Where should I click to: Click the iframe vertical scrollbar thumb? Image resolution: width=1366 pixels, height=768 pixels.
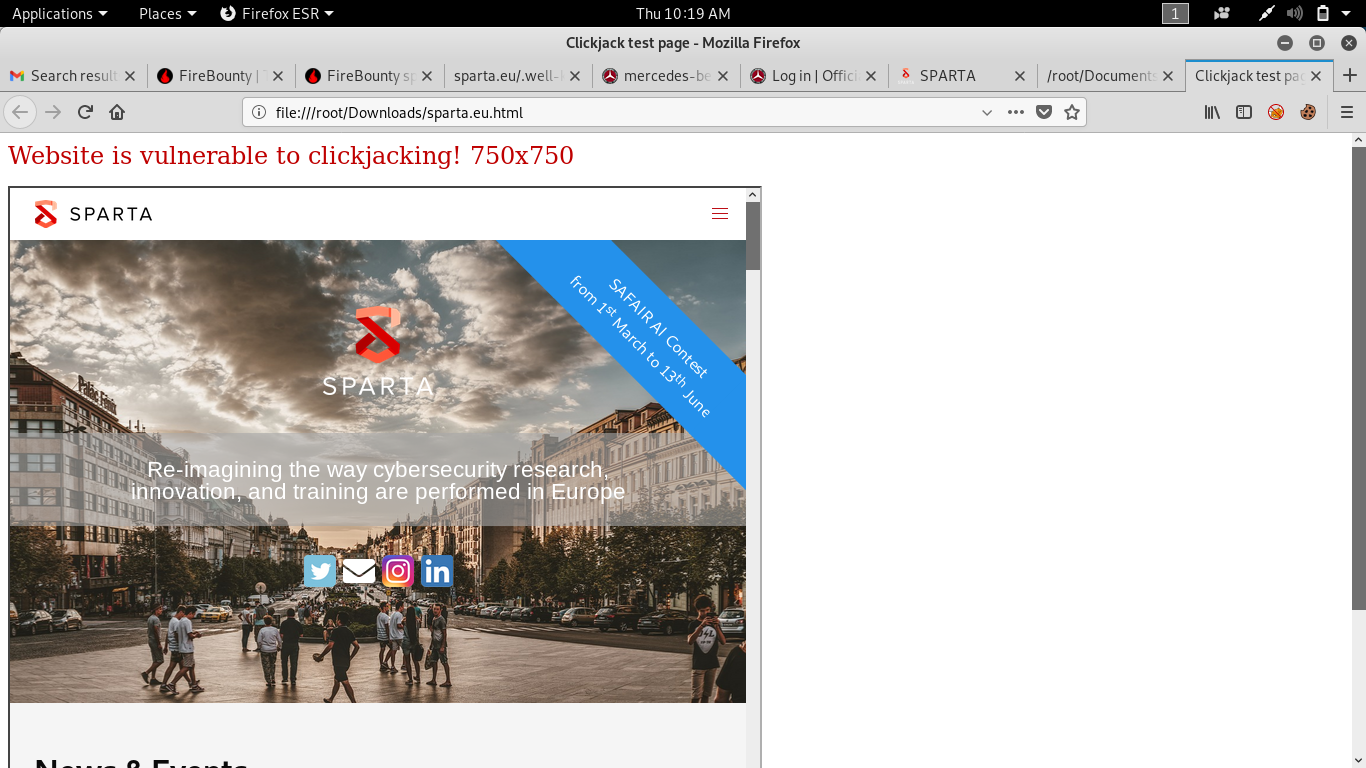753,236
